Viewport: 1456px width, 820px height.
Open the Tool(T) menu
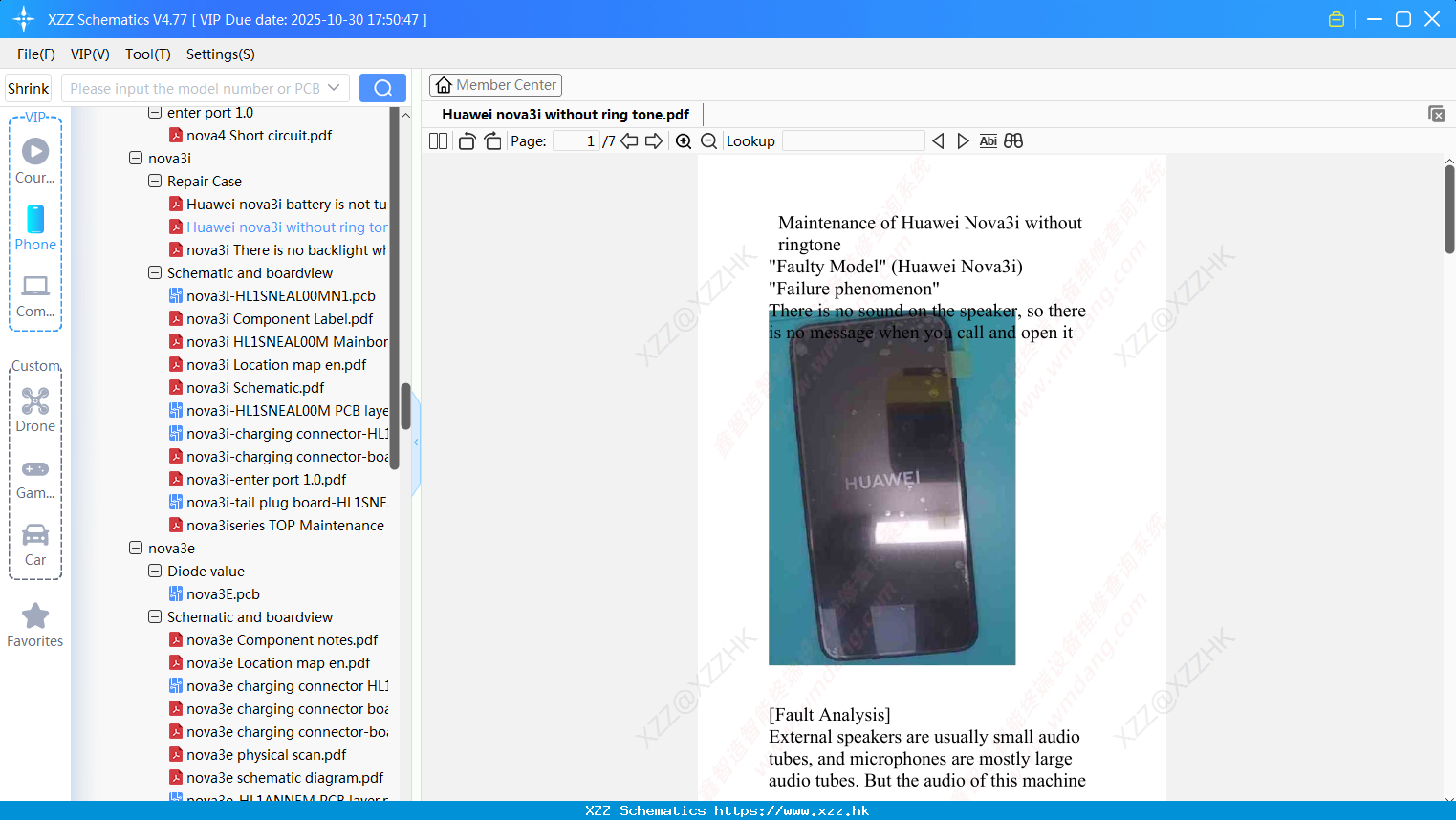tap(148, 54)
